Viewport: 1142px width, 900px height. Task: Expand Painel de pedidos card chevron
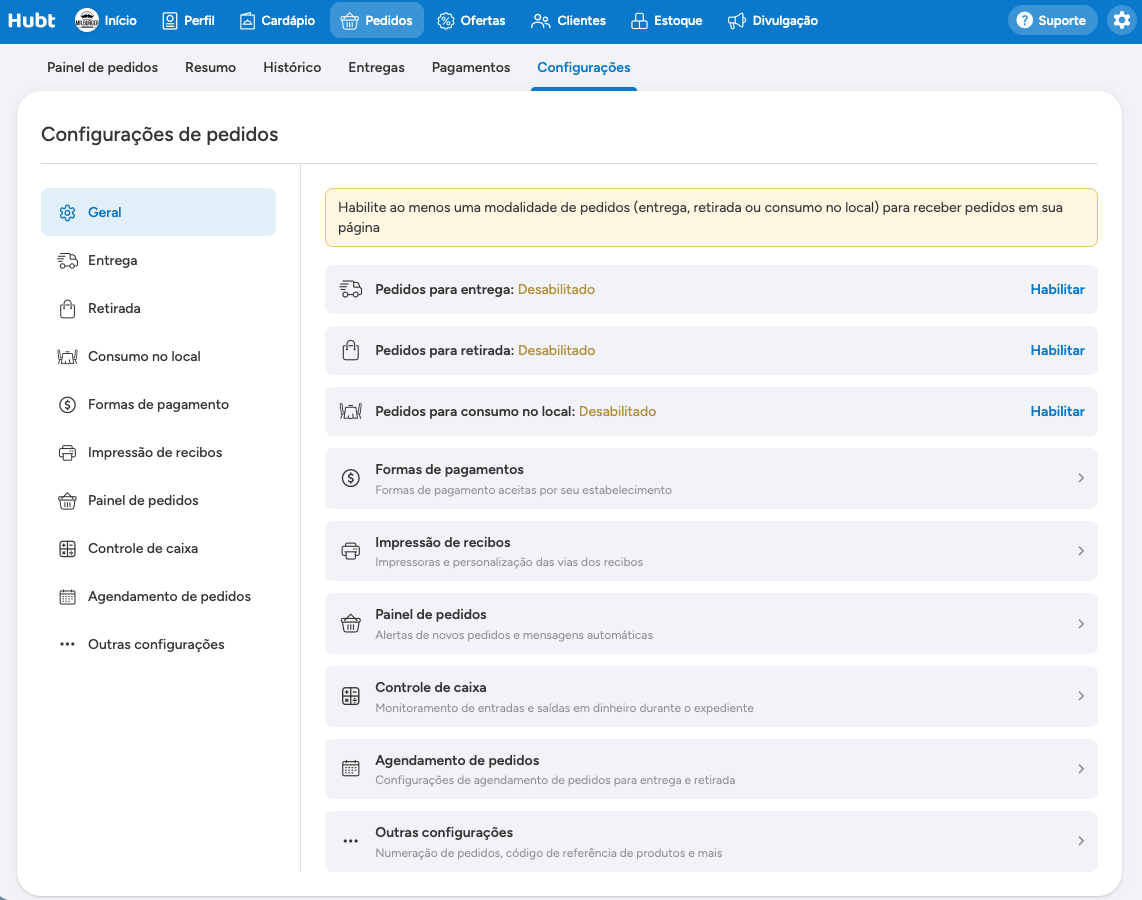click(x=1081, y=624)
